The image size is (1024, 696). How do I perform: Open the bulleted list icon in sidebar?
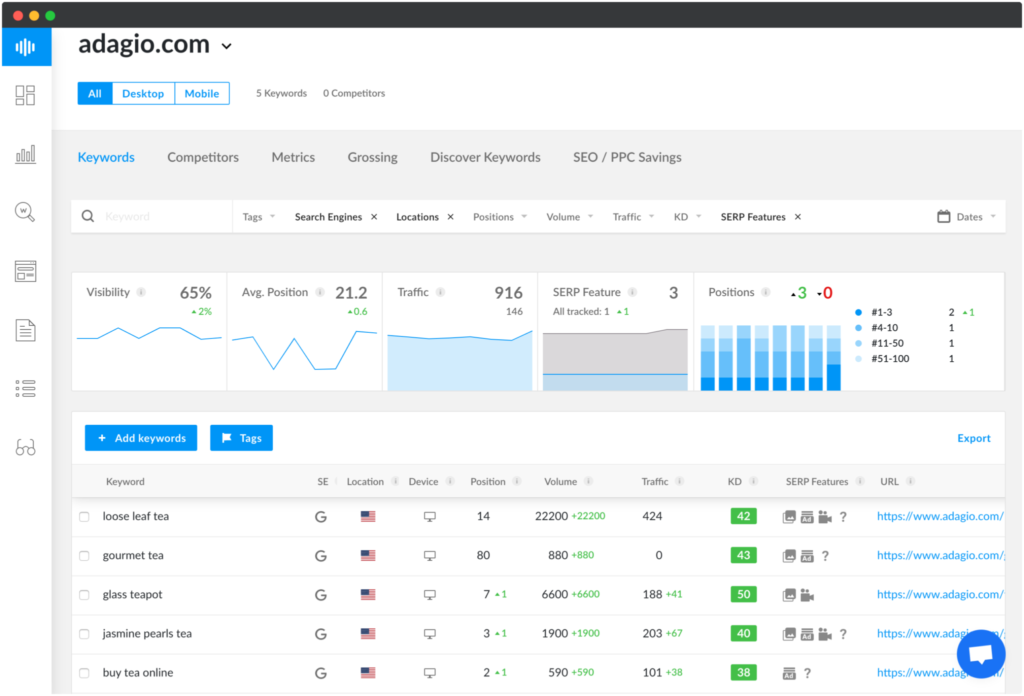pos(25,389)
